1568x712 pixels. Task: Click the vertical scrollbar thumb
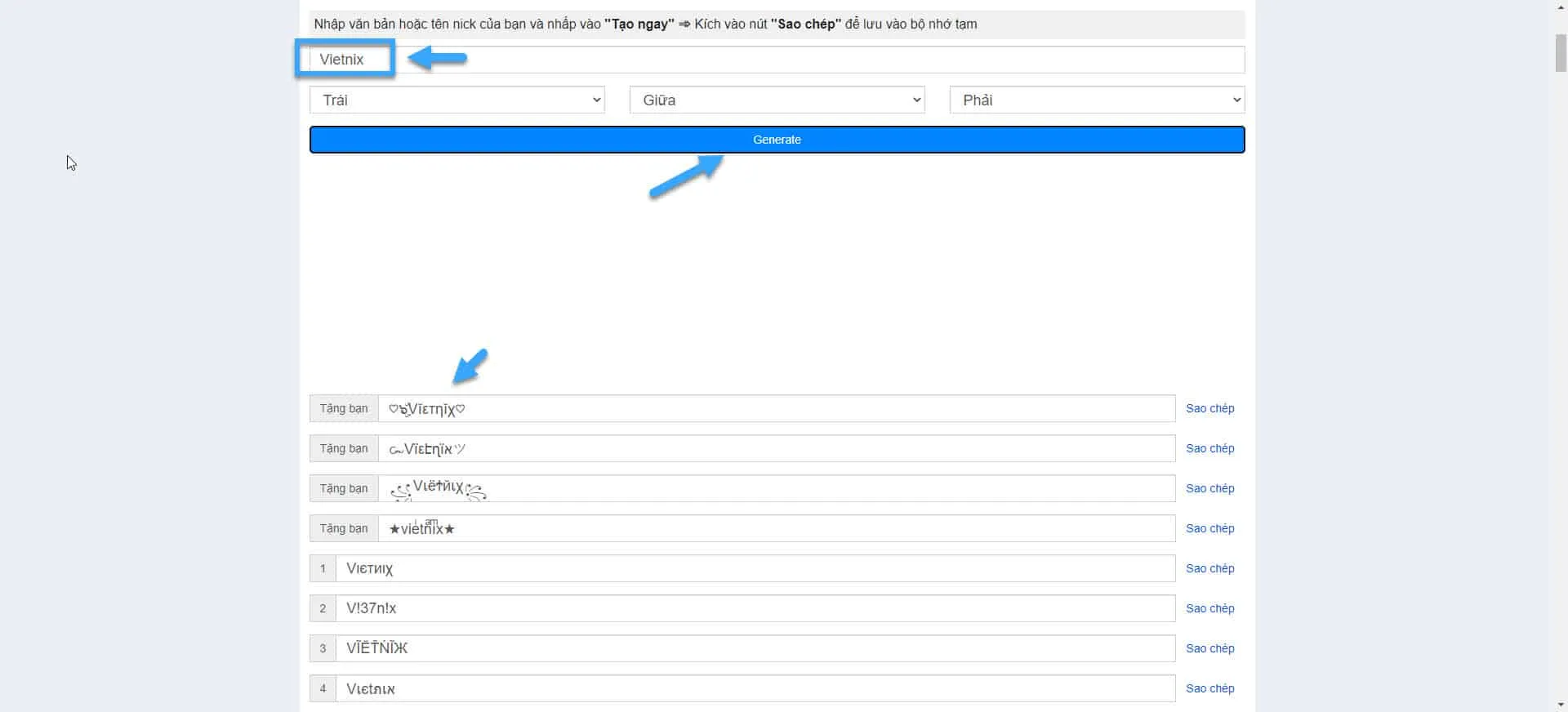coord(1561,53)
